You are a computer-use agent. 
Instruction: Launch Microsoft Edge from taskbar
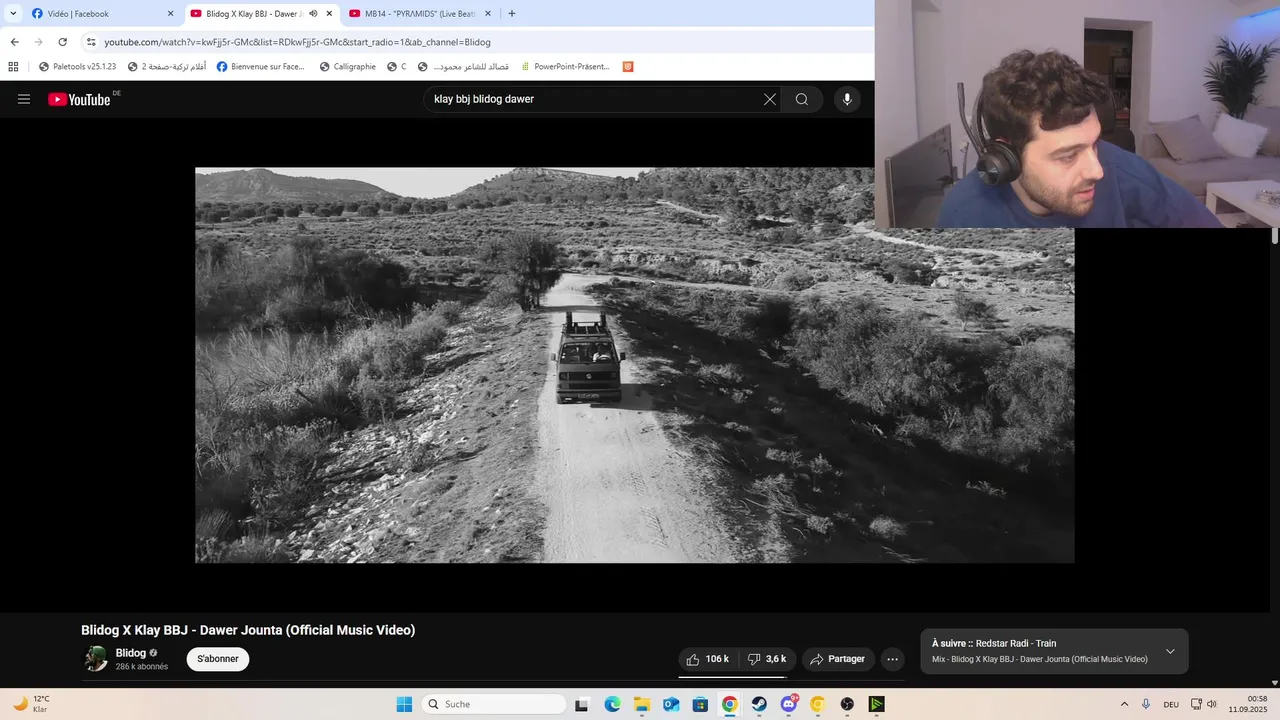[612, 704]
